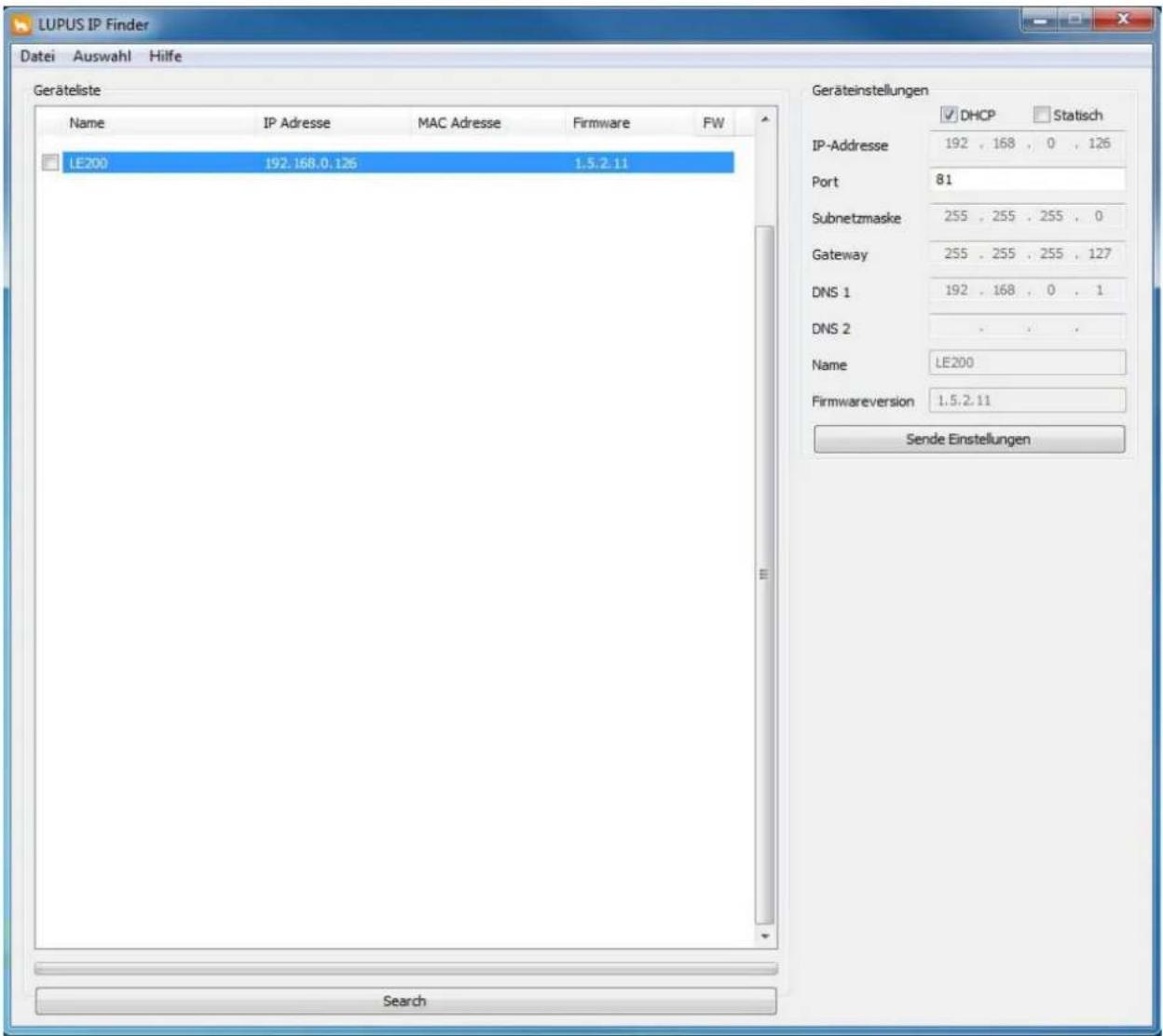Click the IP-Addresse field
Screen dimensions: 1163x1036
click(1027, 143)
